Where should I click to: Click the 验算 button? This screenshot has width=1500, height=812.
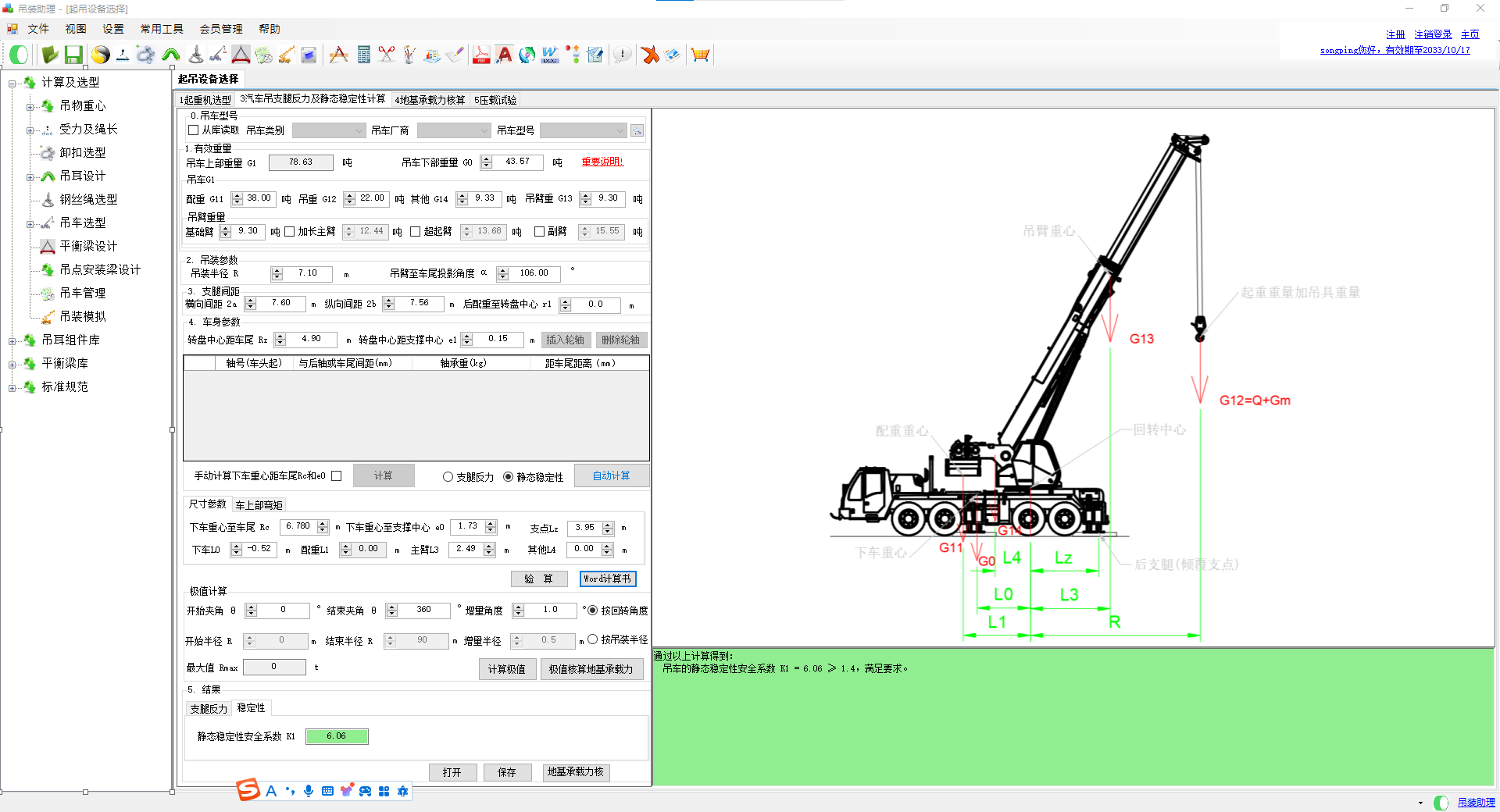point(538,579)
